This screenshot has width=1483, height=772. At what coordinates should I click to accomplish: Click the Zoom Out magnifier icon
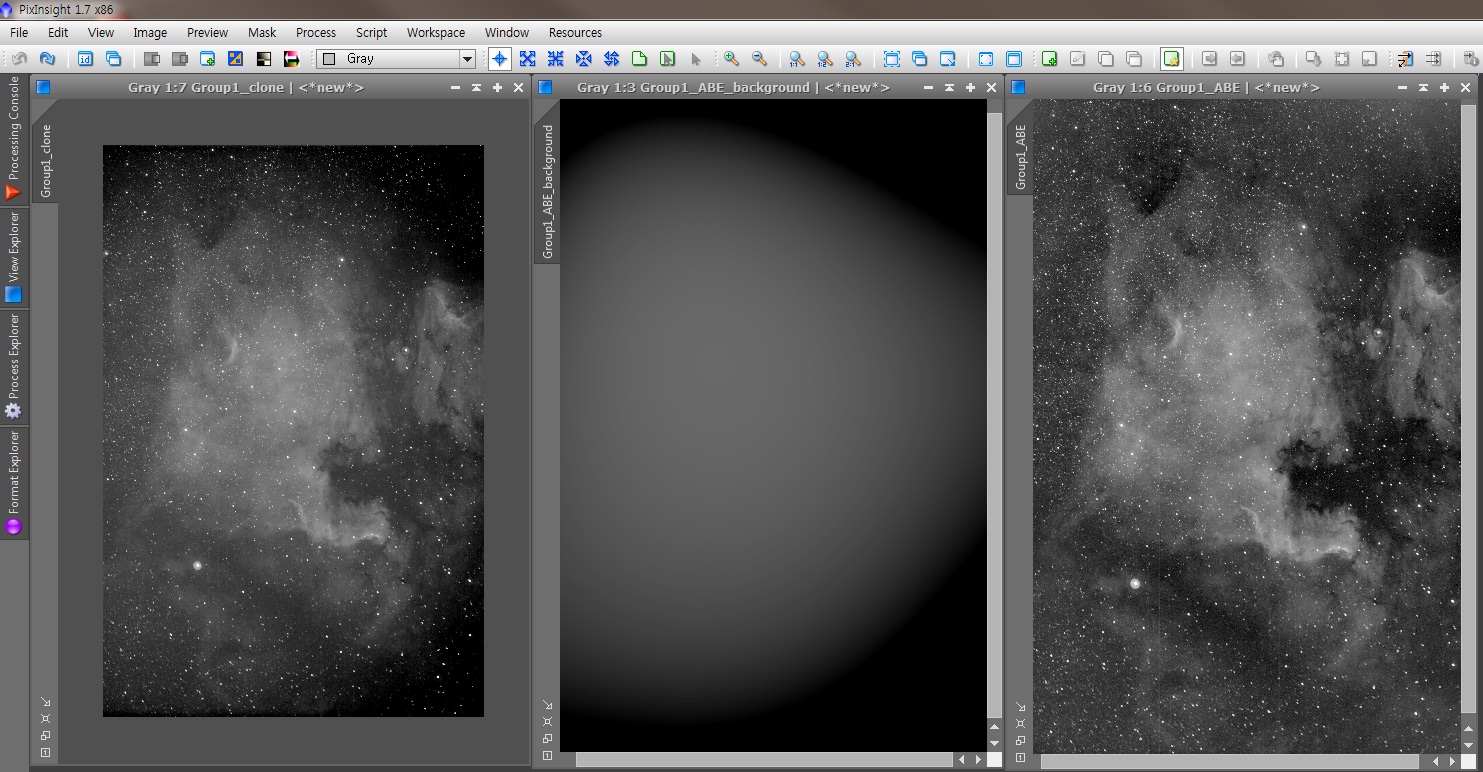759,59
